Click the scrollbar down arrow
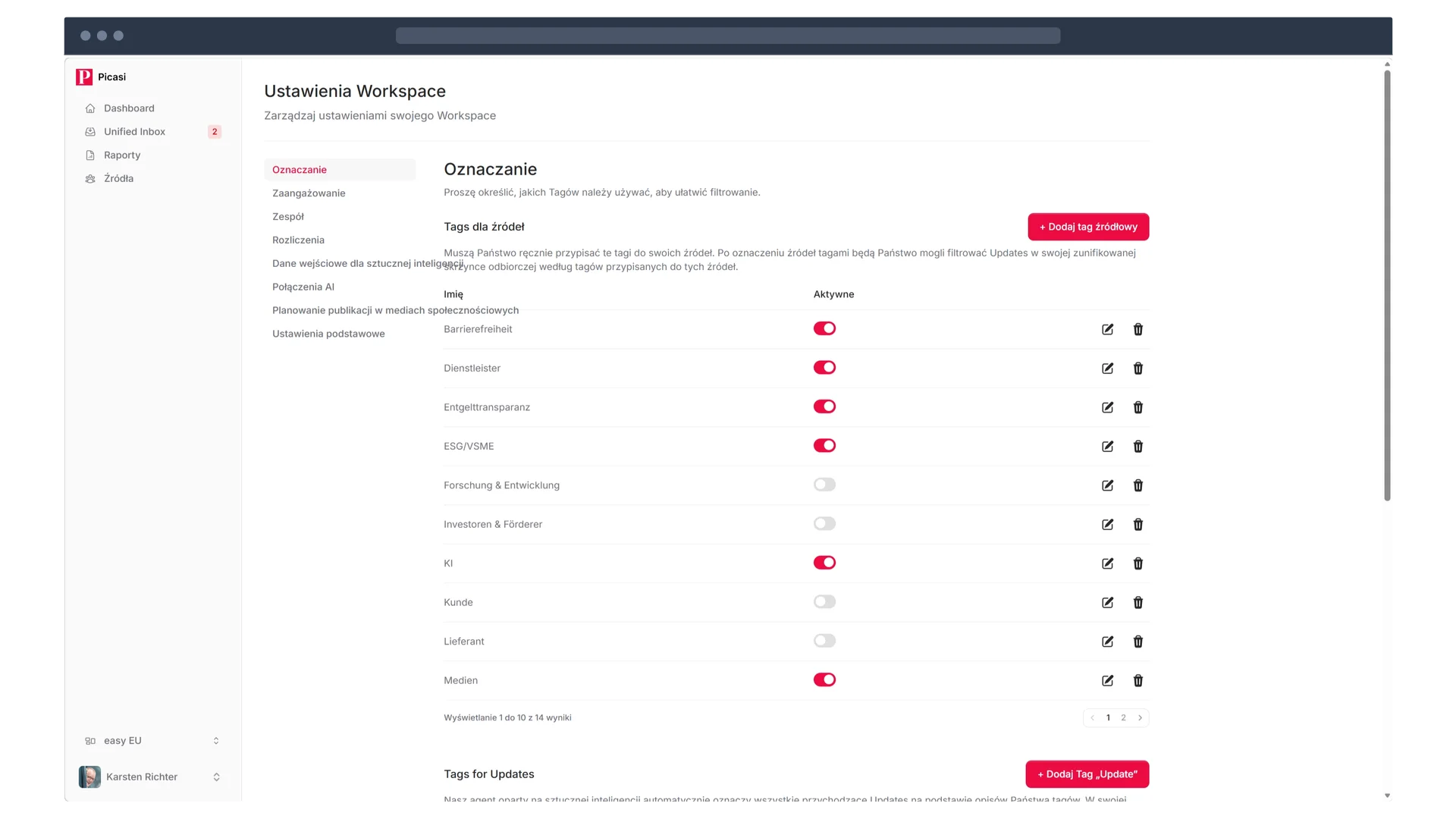Viewport: 1456px width, 819px height. 1387,796
